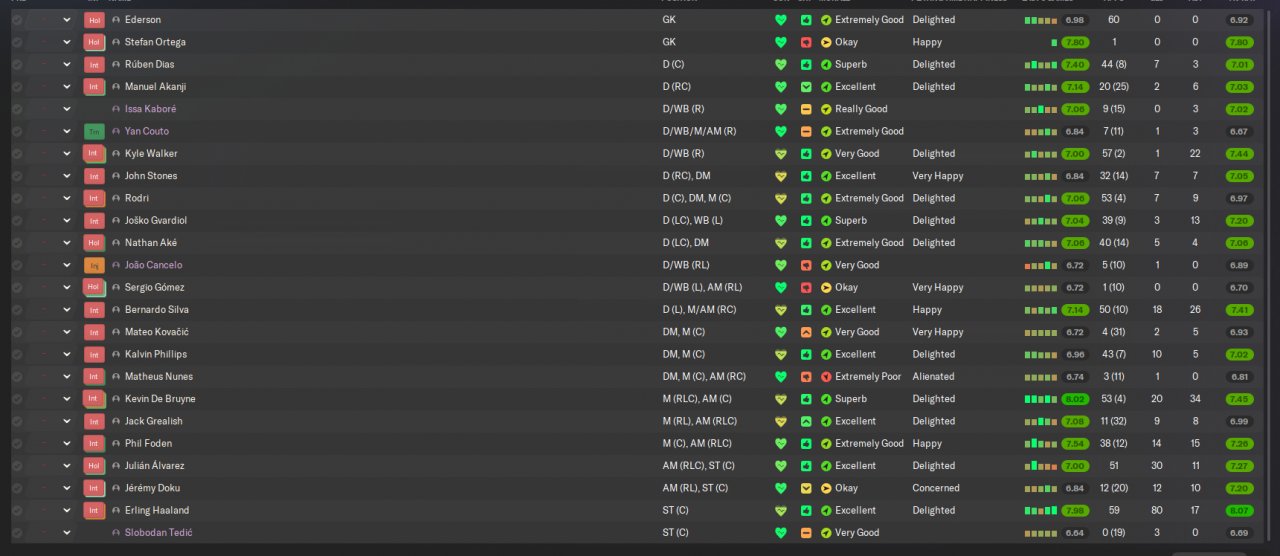
Task: Click Erling Haaland's 80 goals value
Action: point(1157,510)
